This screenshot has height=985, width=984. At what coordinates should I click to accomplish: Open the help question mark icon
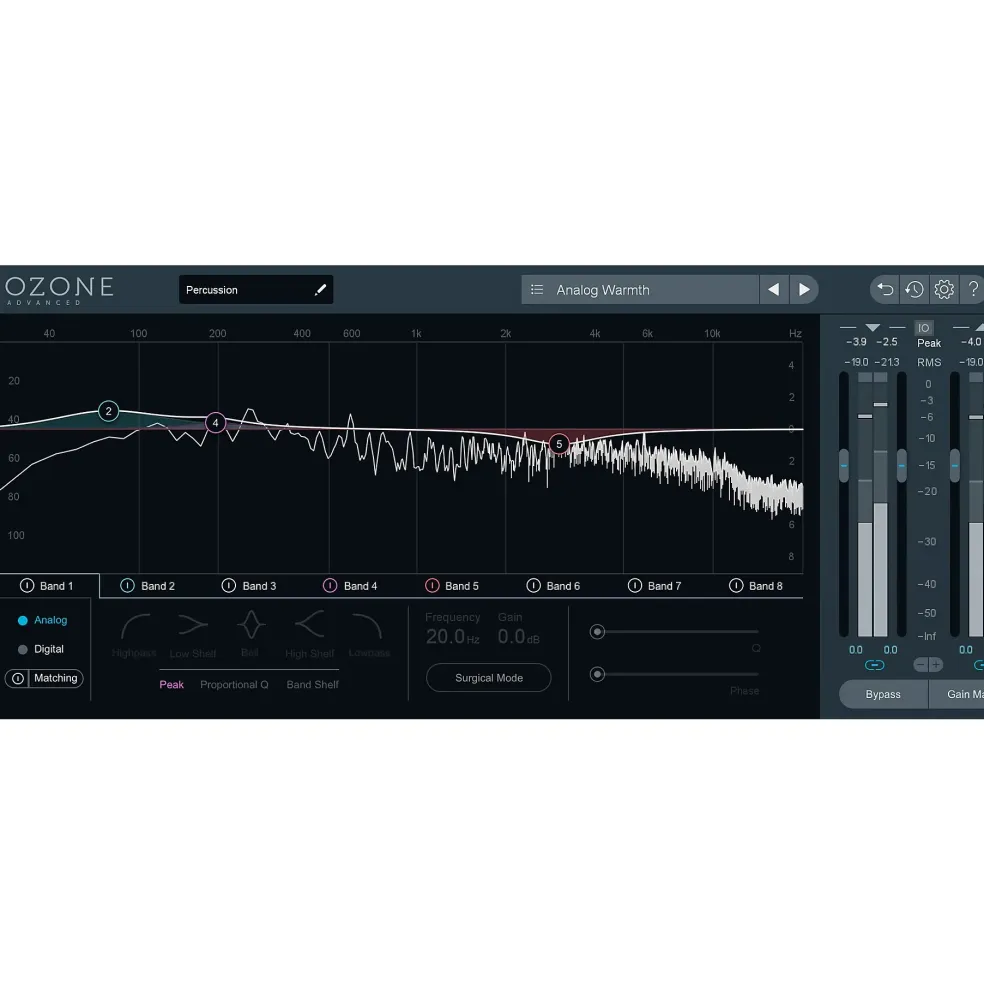(973, 289)
